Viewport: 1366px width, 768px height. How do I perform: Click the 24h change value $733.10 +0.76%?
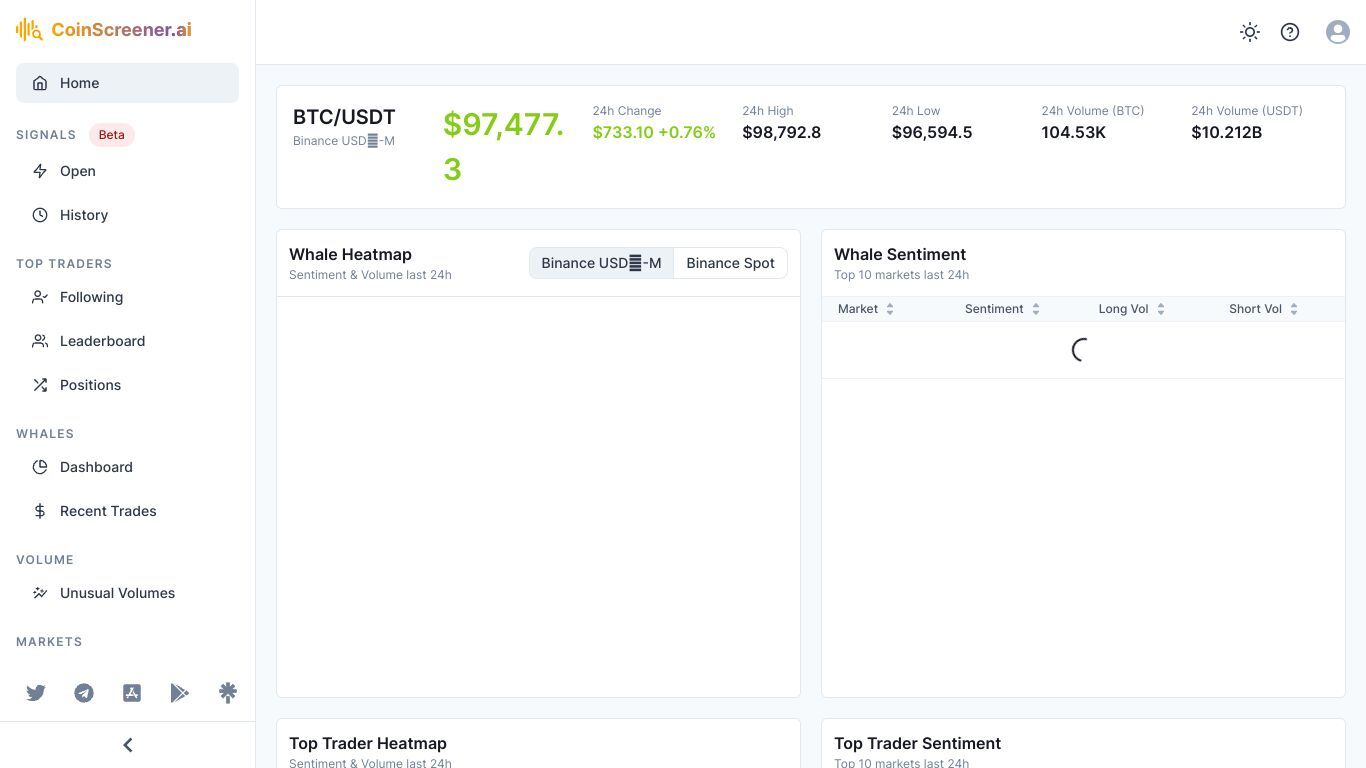click(x=654, y=132)
